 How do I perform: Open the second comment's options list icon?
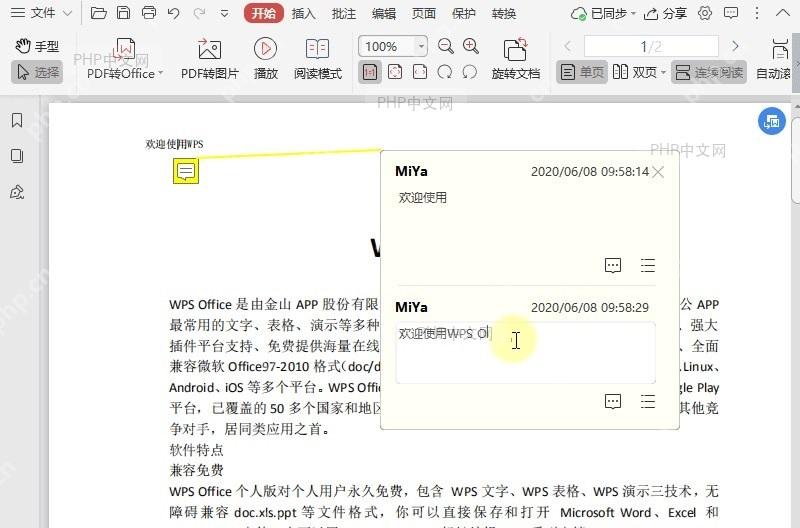point(648,401)
